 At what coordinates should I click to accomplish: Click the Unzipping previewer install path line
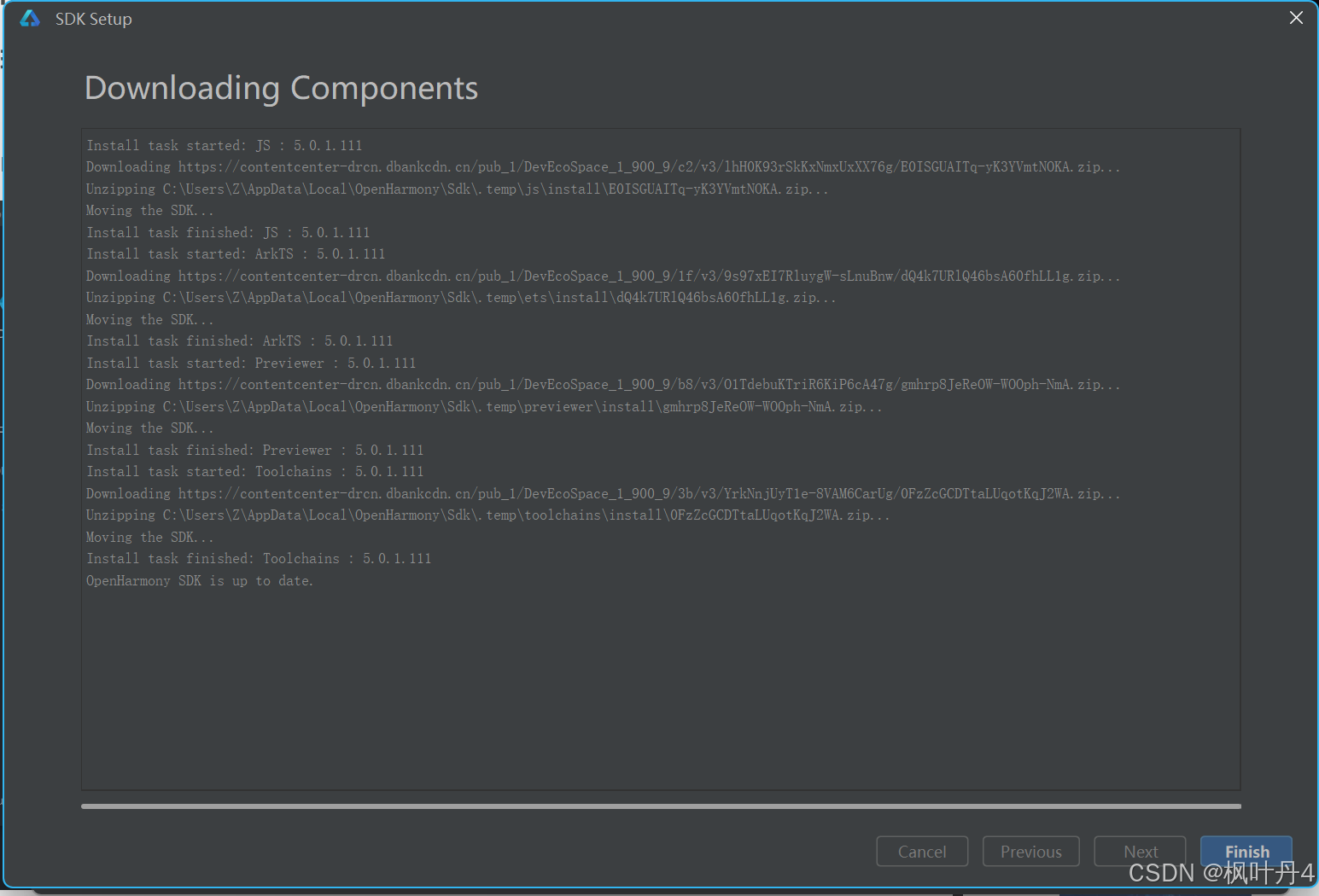click(484, 407)
